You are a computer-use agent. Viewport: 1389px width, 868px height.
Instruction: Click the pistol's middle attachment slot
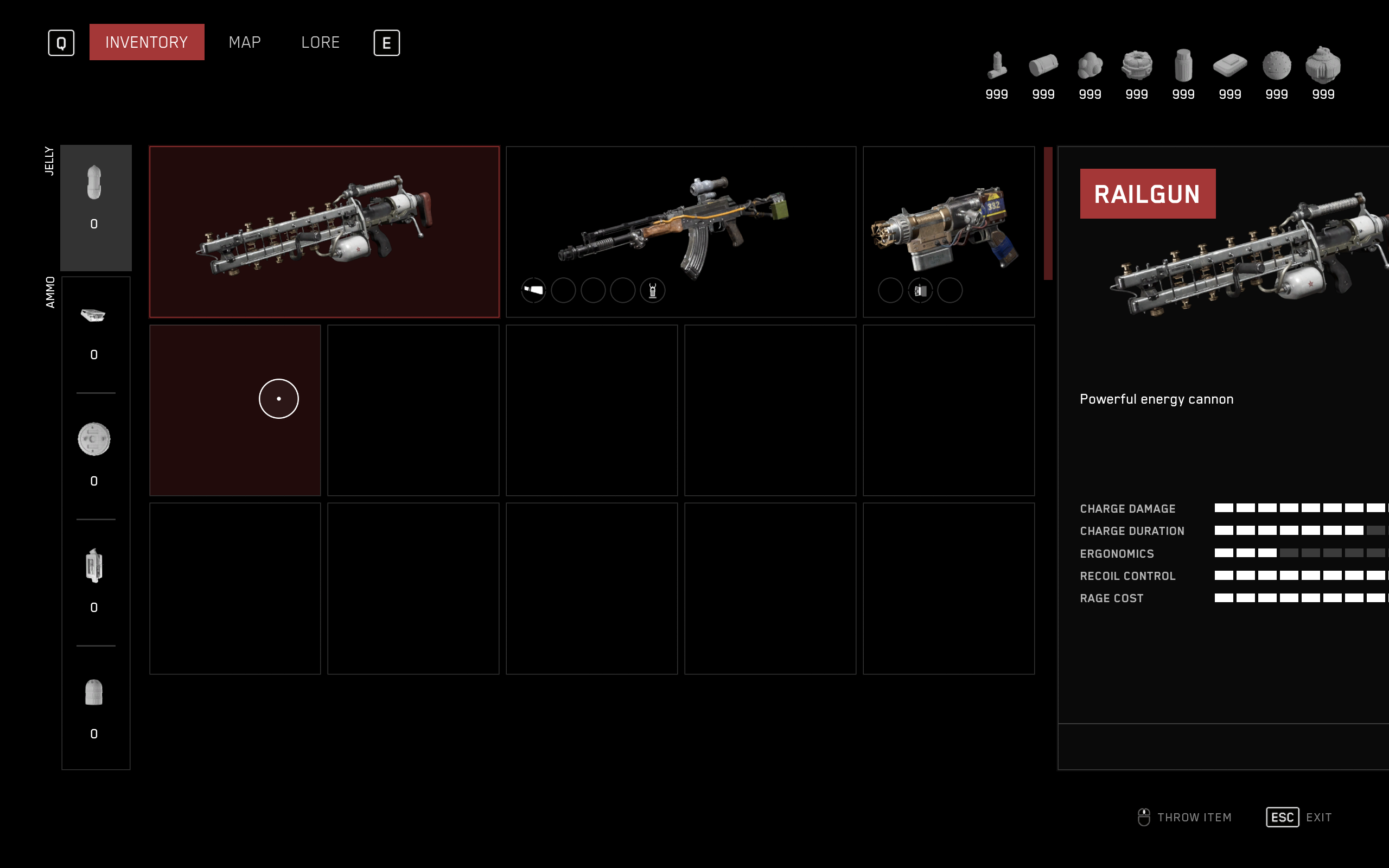(x=920, y=290)
